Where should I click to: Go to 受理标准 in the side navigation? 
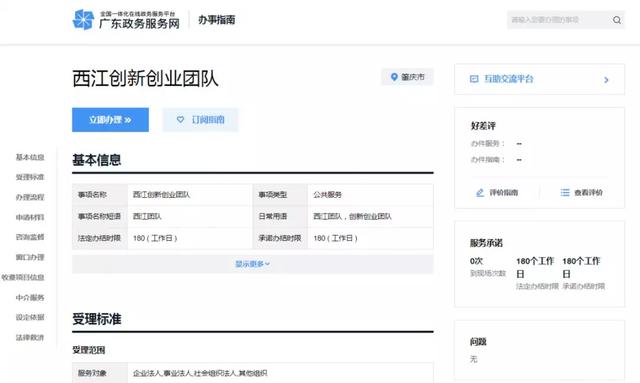coord(30,177)
